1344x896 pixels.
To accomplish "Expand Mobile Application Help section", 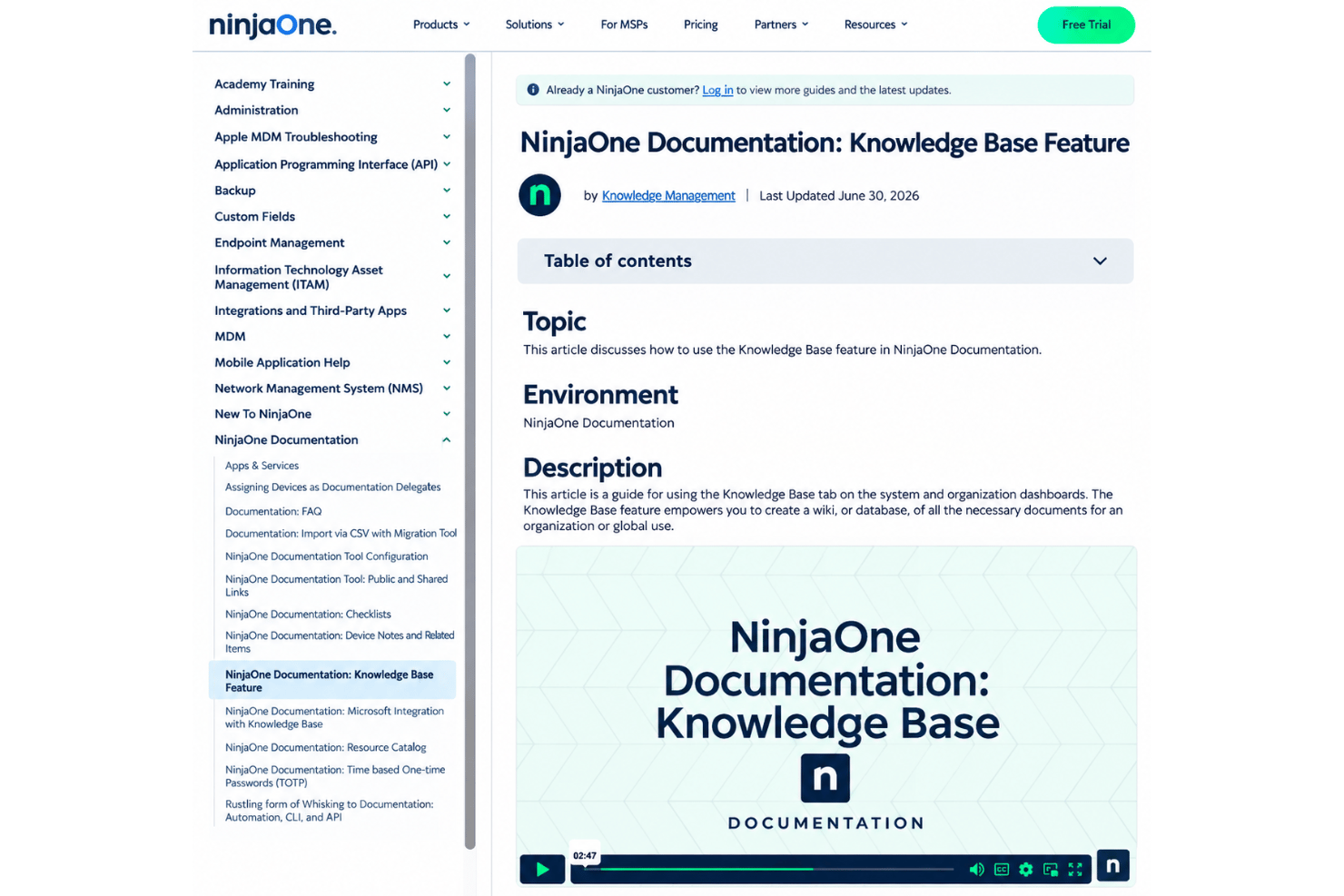I will click(x=332, y=362).
